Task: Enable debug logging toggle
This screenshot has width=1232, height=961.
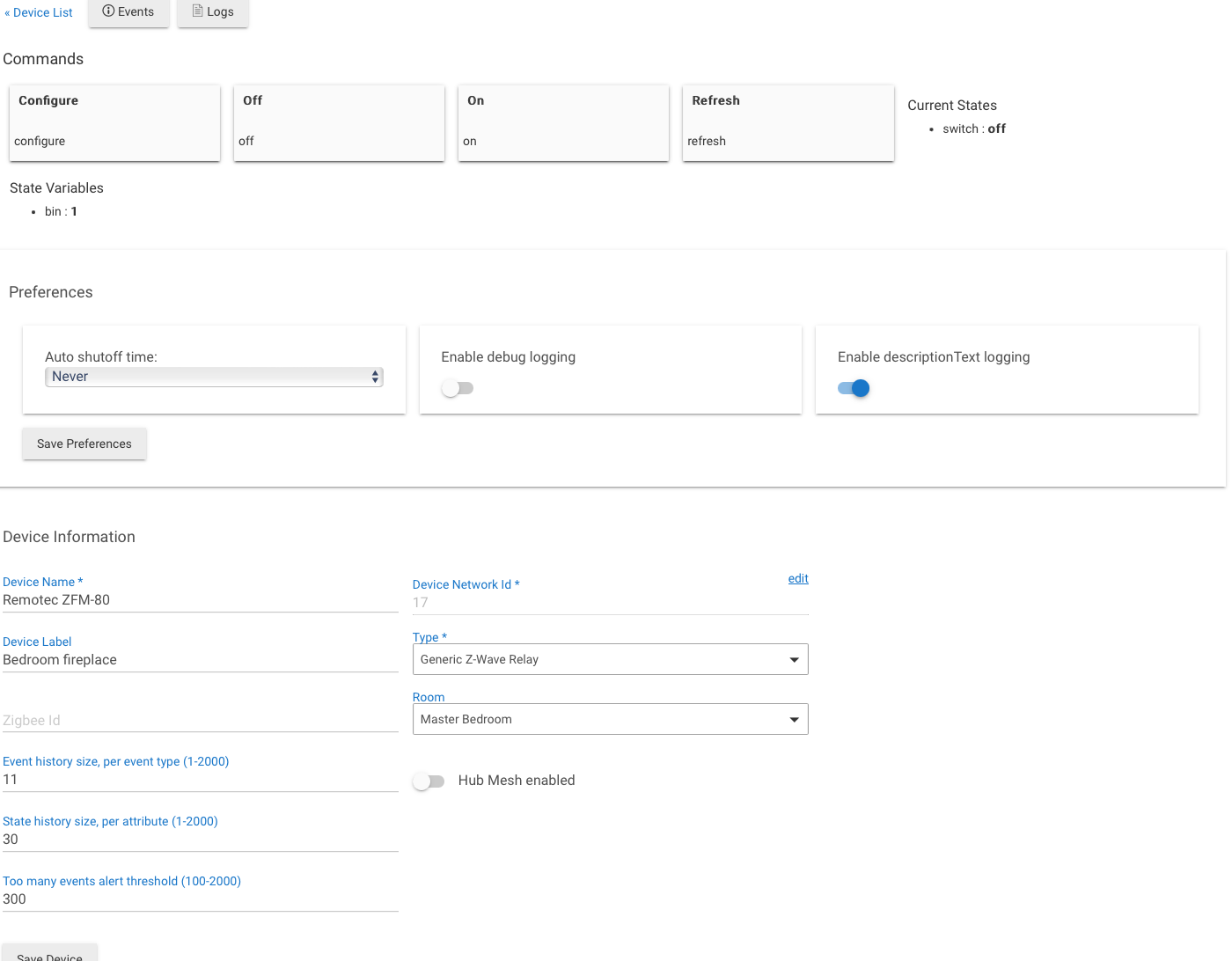Action: [457, 388]
